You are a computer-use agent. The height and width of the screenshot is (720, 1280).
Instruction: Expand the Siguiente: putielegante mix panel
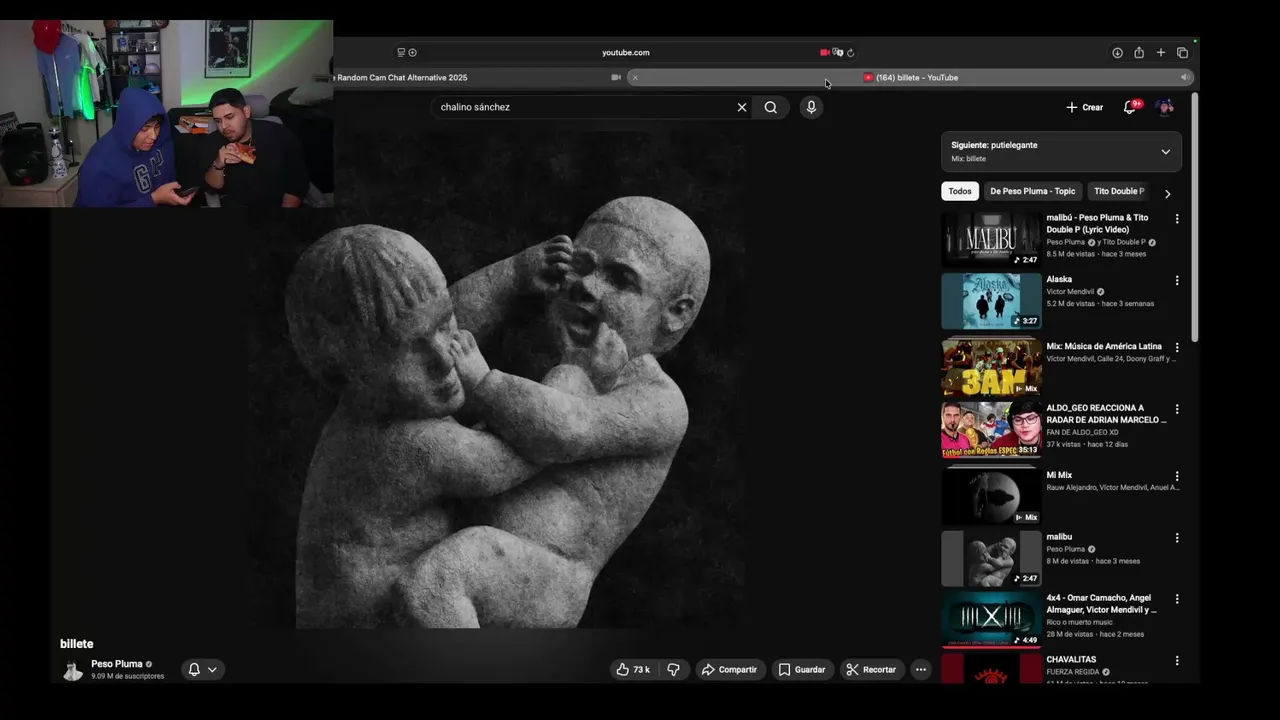(x=1165, y=152)
